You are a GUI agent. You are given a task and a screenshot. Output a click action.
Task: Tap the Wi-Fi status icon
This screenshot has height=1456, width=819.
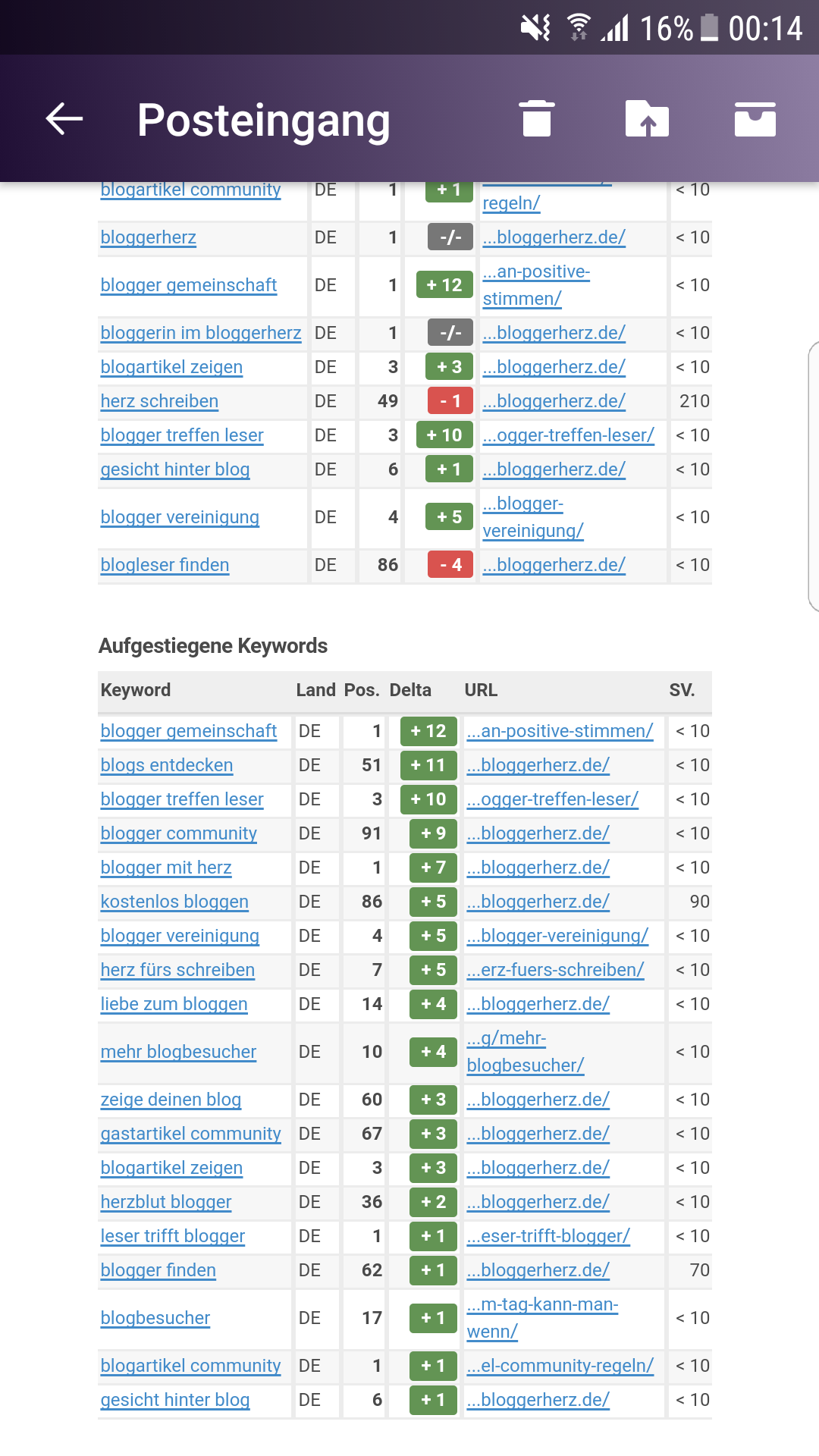point(579,28)
